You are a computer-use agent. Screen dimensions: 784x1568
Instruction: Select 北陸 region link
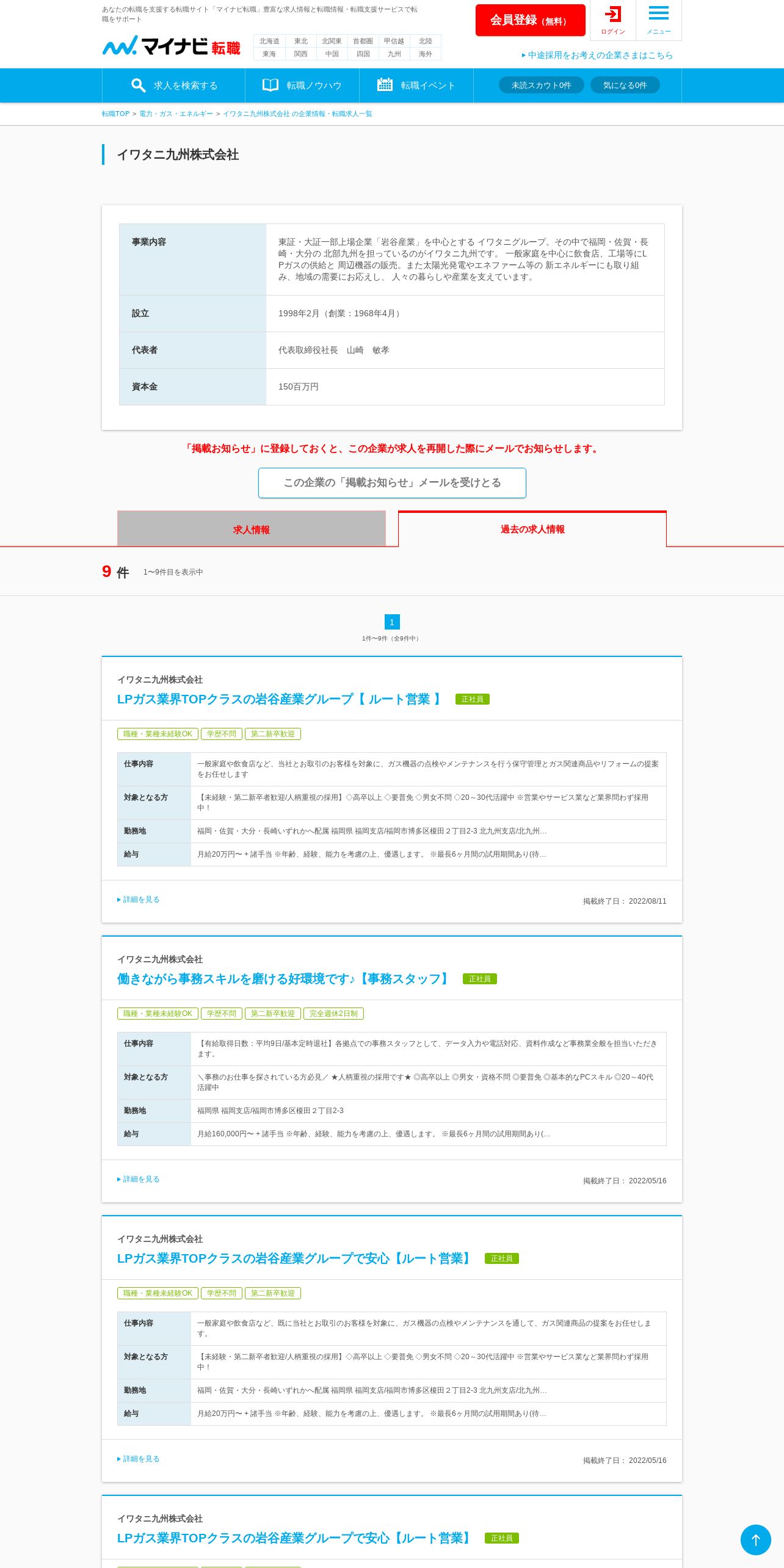pyautogui.click(x=426, y=42)
